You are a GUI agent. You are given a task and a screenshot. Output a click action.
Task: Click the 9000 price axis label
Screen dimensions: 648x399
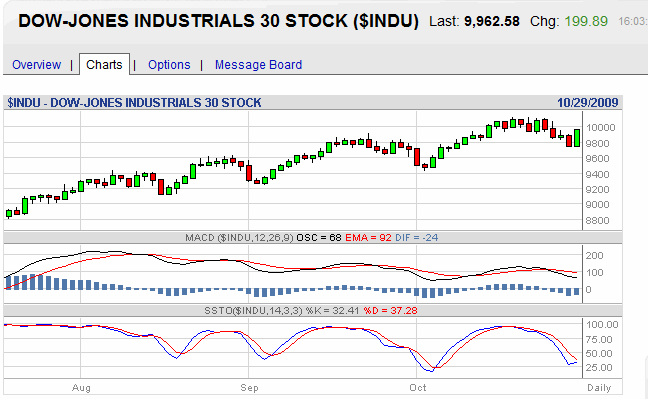(x=598, y=205)
